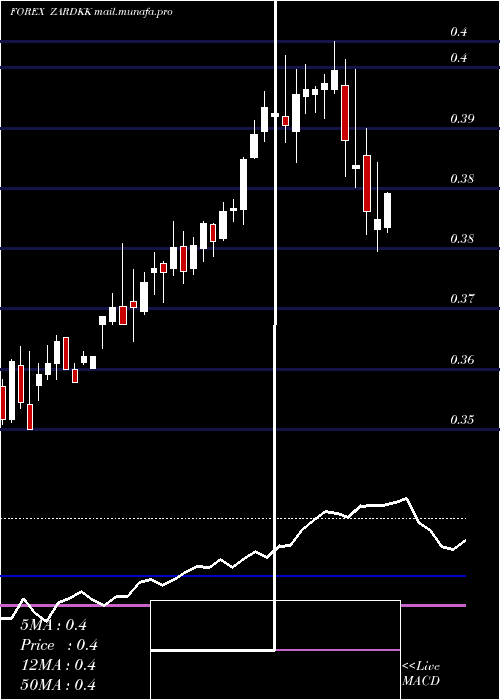Click the 0.39 price axis label

(462, 119)
